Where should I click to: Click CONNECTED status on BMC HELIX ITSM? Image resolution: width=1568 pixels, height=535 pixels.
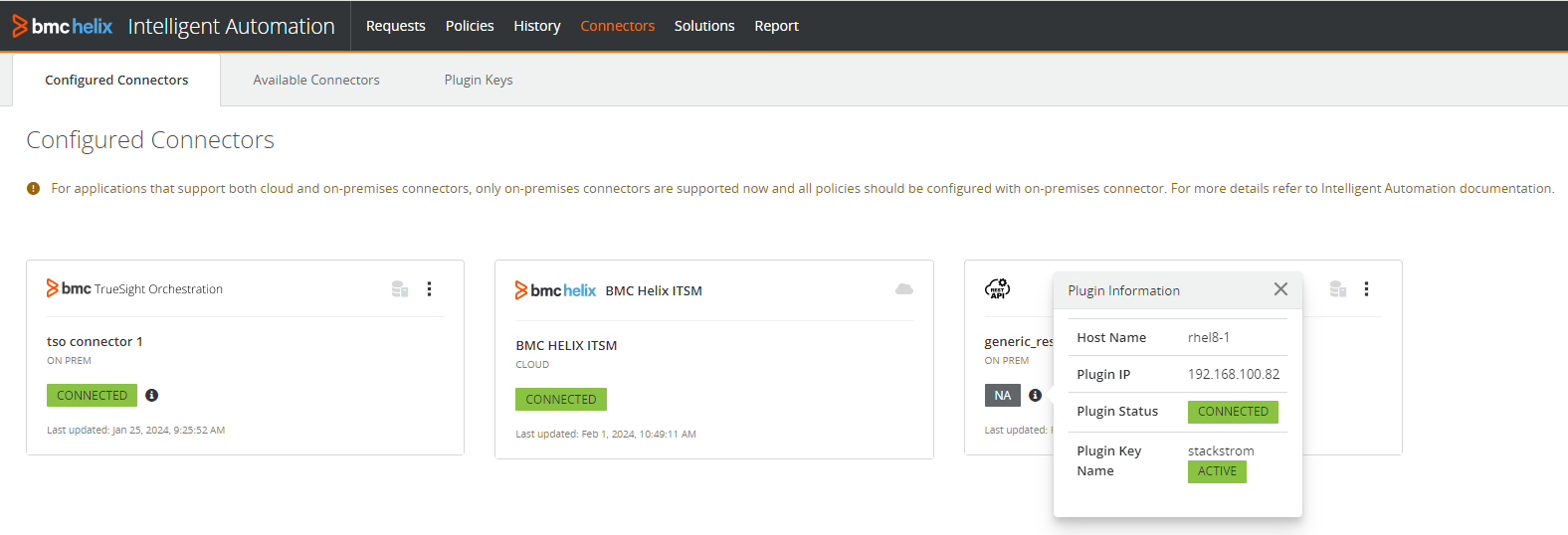(561, 399)
